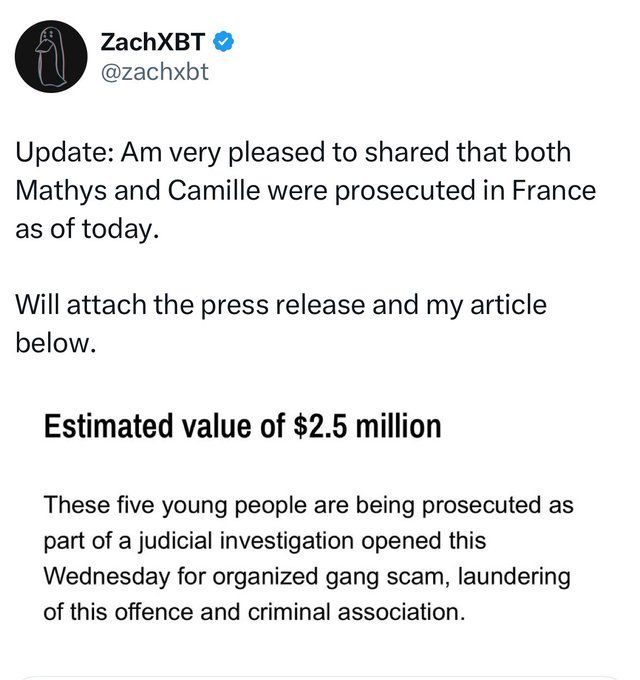Click the @zachxbt handle
Image resolution: width=640 pixels, height=680 pixels.
pos(155,72)
